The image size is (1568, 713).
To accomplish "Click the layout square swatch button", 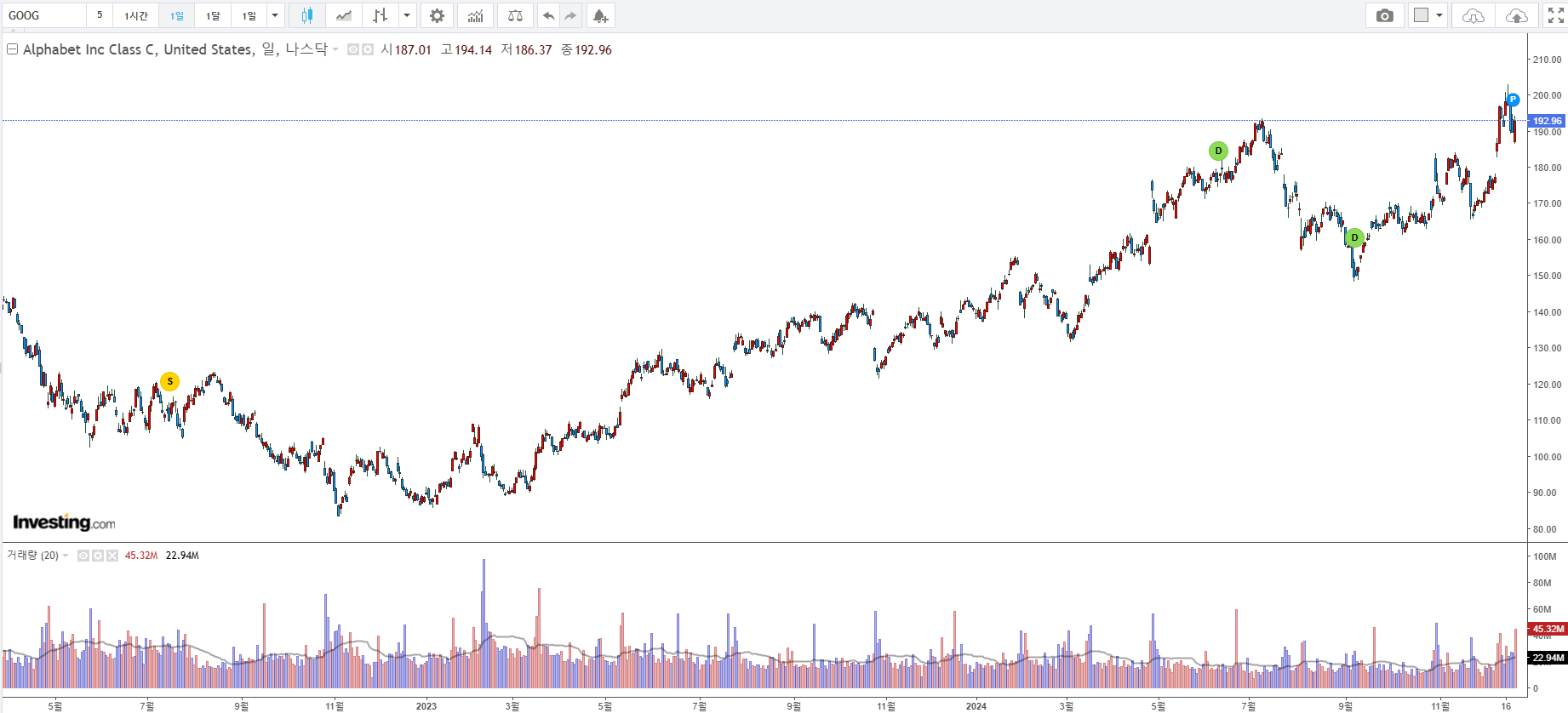I will (1421, 15).
